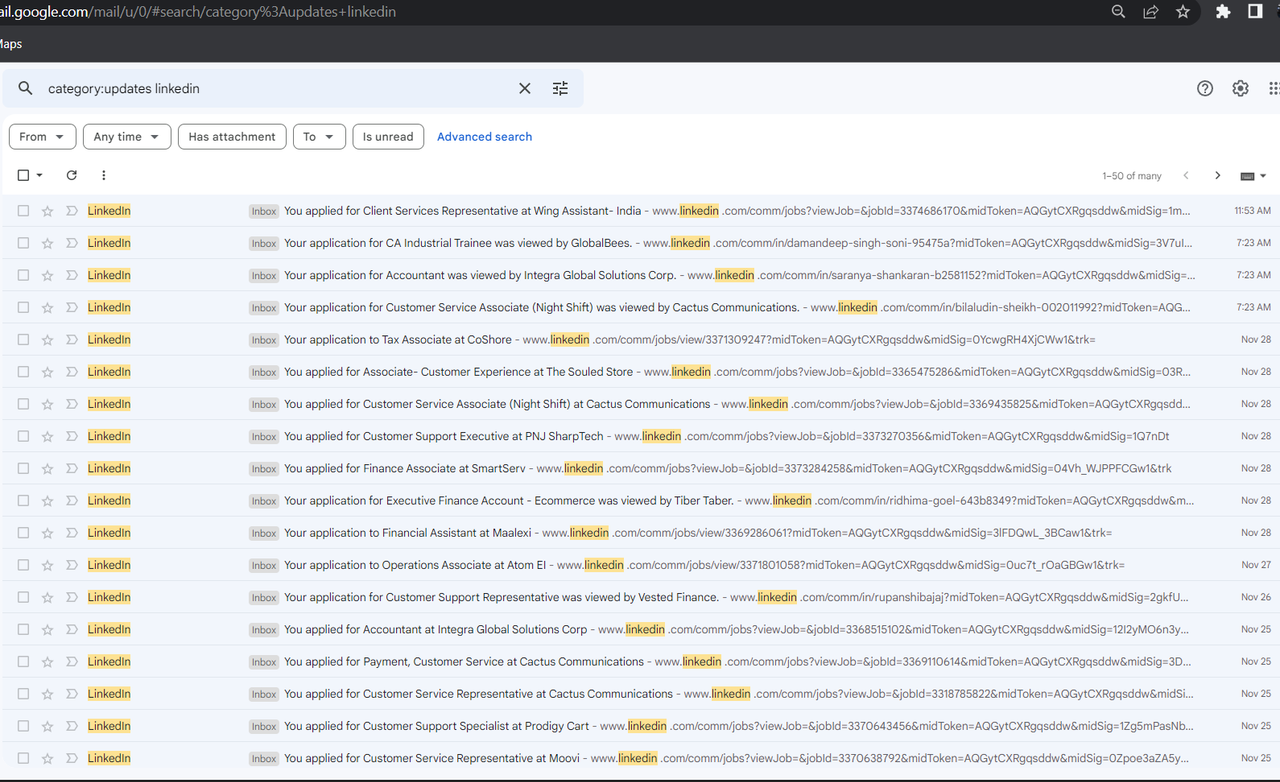Image resolution: width=1280 pixels, height=782 pixels.
Task: Expand the select-all dropdown arrow
Action: (40, 175)
